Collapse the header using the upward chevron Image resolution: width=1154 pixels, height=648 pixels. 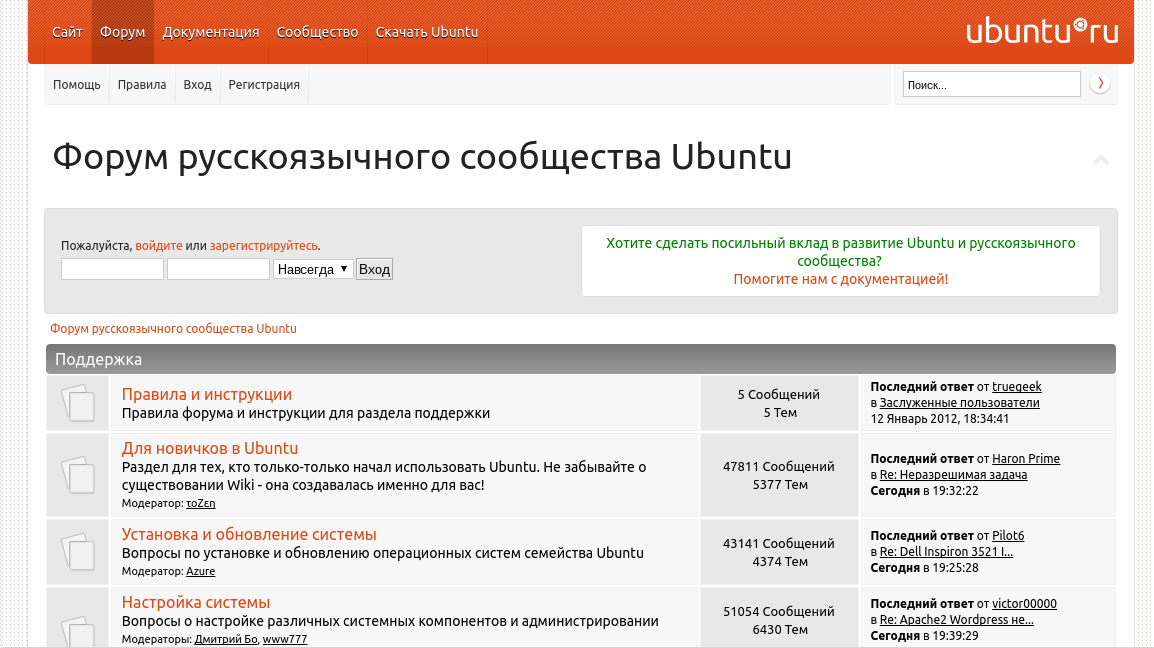[x=1100, y=160]
